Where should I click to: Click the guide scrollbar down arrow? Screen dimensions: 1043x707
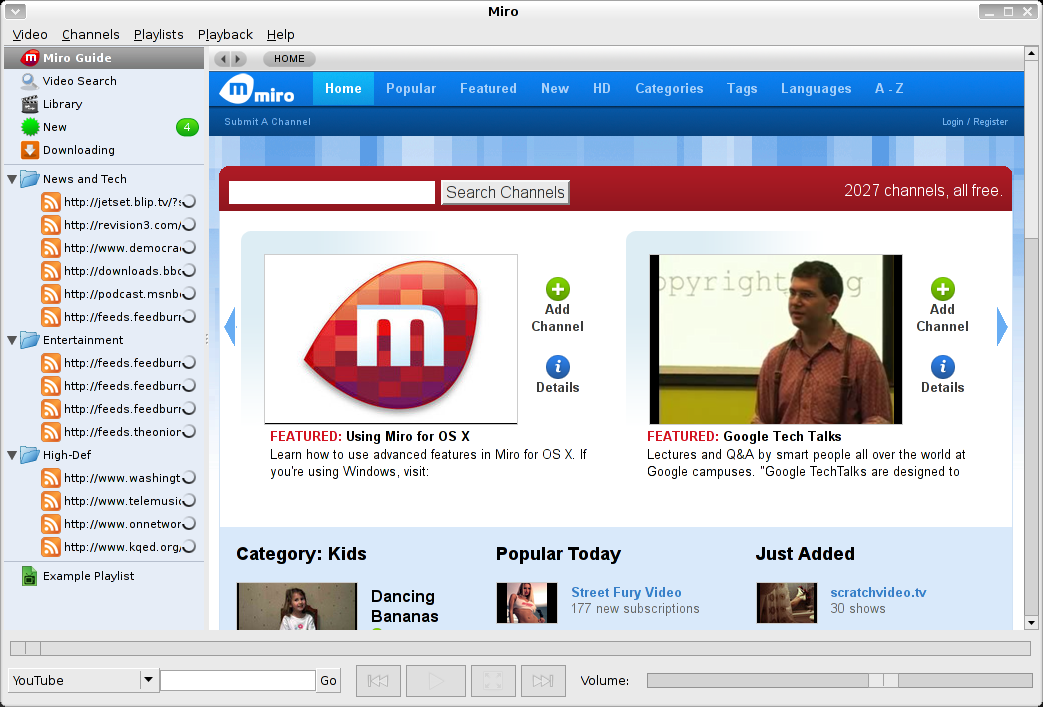point(1031,623)
